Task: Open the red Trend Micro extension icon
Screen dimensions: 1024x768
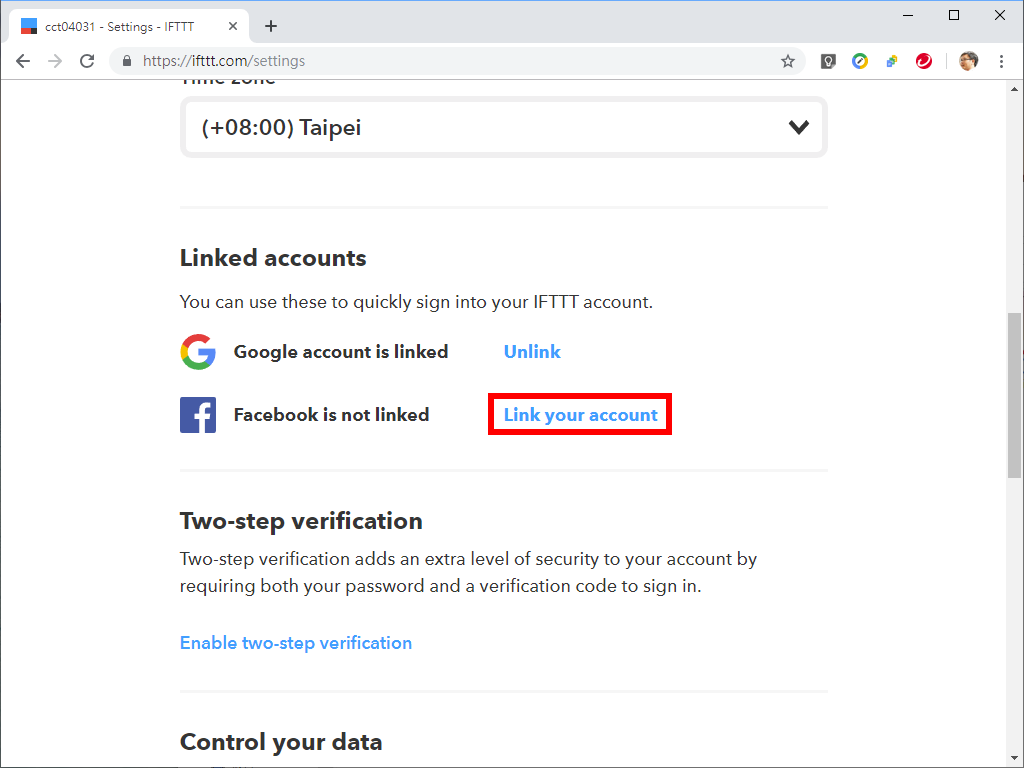Action: [923, 61]
